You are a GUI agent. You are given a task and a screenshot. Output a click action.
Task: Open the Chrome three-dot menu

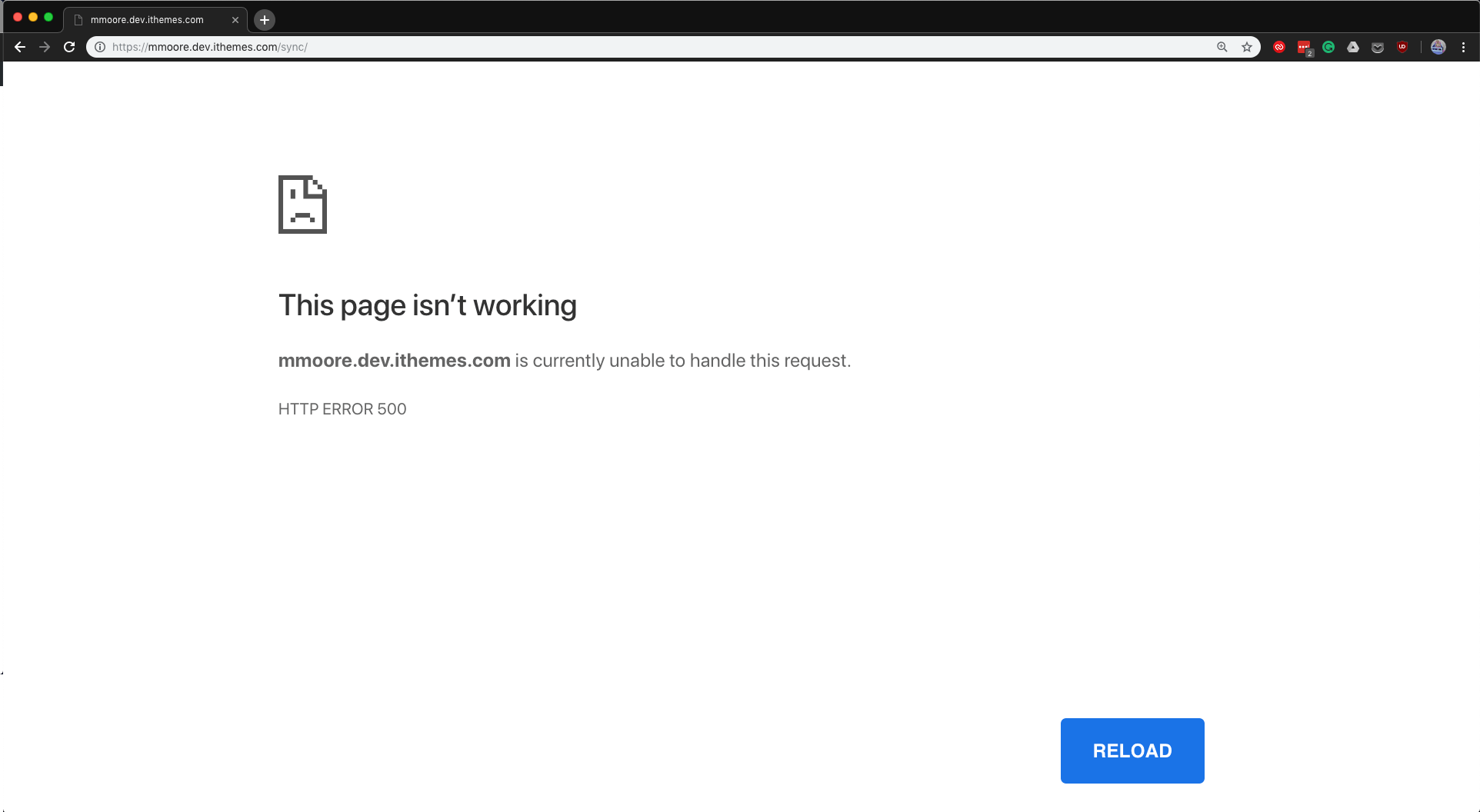pyautogui.click(x=1463, y=47)
